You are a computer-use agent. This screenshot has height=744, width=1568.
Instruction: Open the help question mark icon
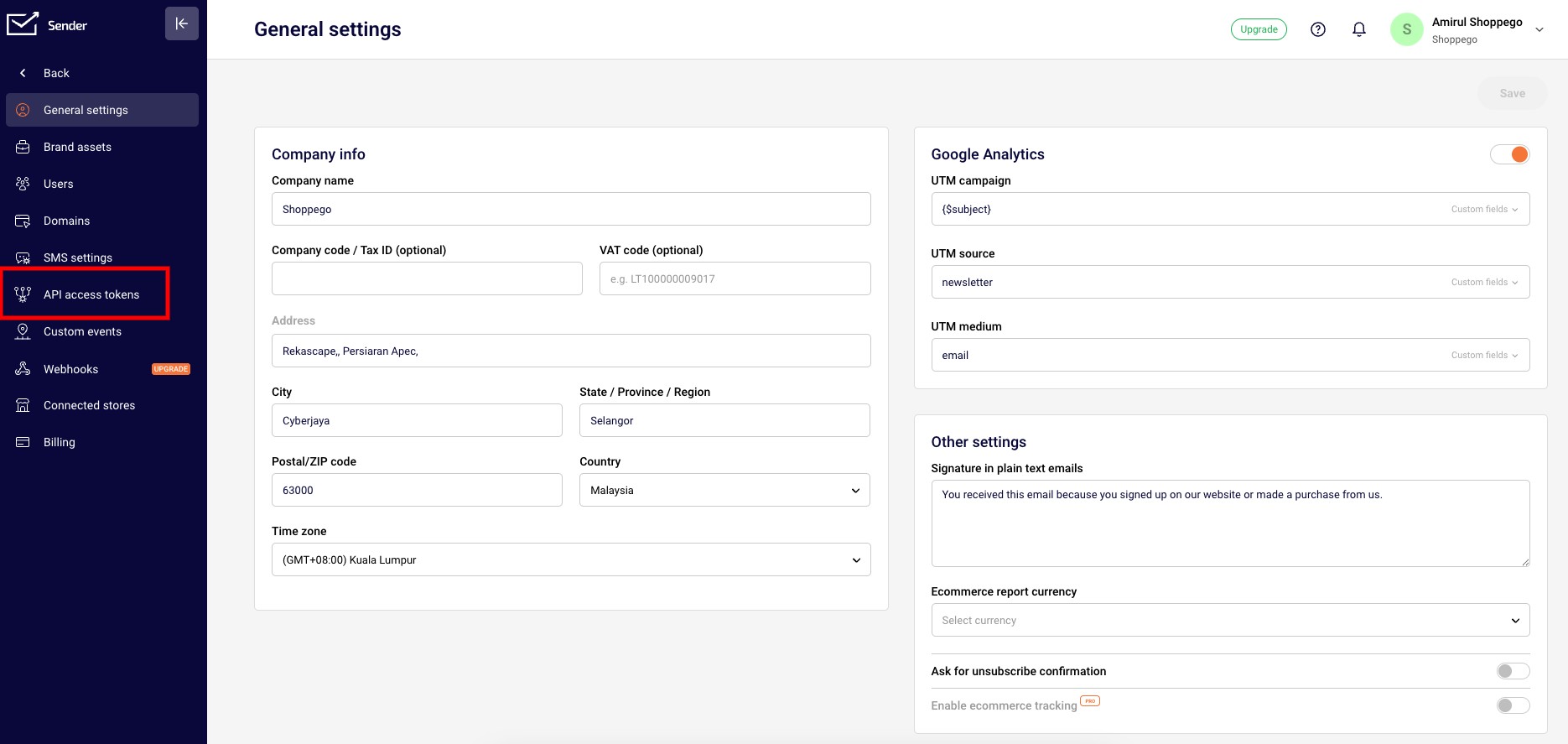point(1318,29)
